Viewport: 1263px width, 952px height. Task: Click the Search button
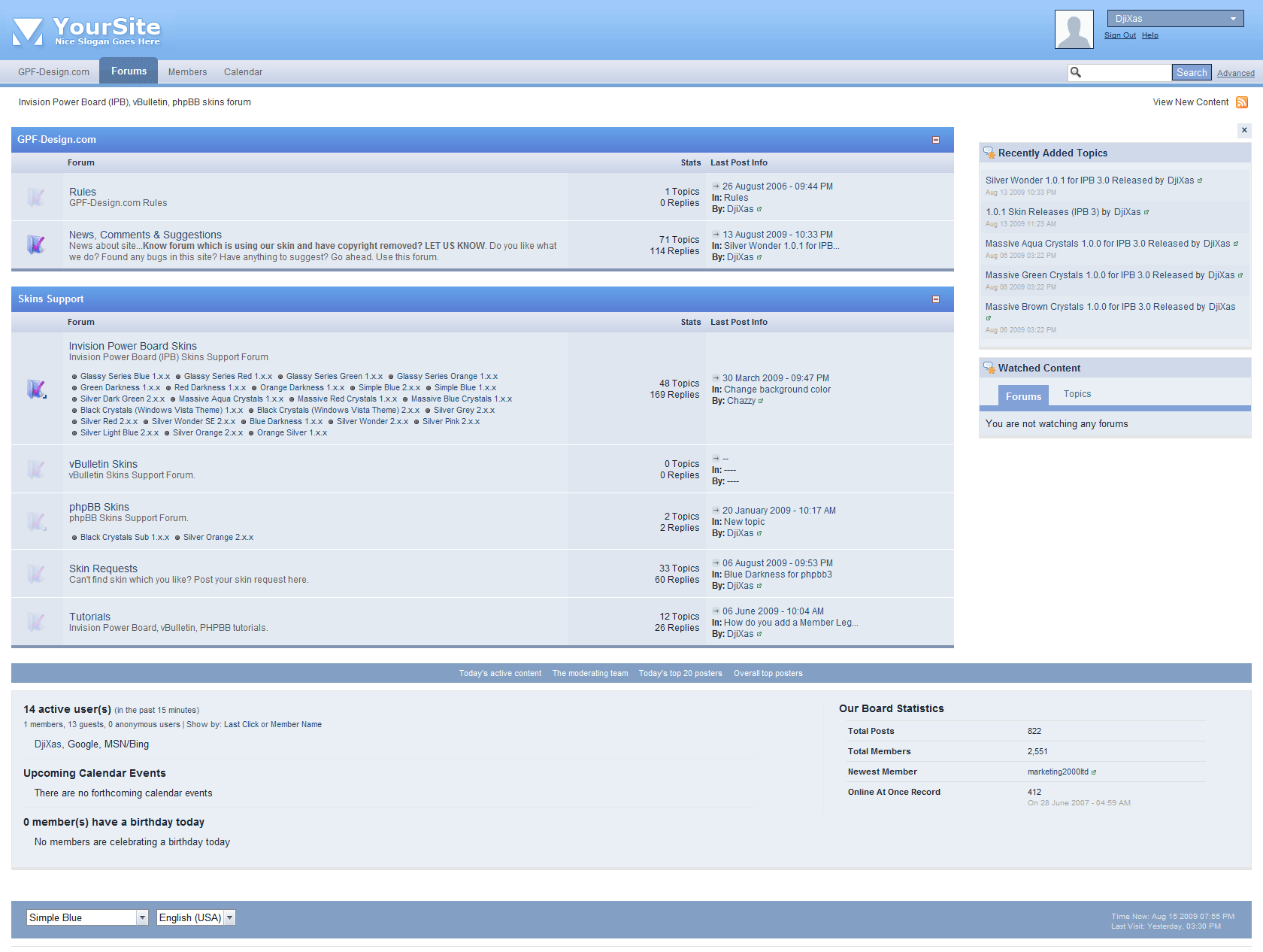(1192, 72)
